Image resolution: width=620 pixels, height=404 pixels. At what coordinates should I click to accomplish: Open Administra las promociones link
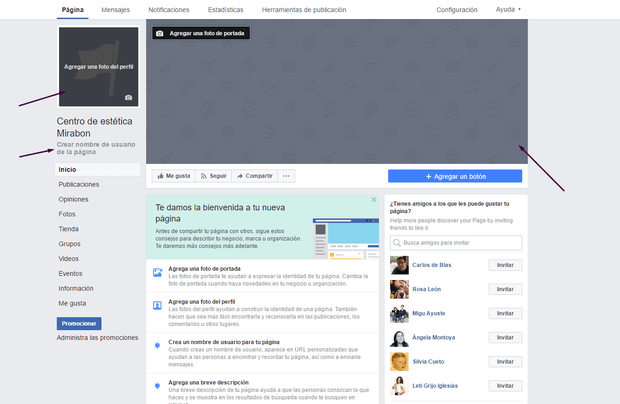(x=97, y=338)
